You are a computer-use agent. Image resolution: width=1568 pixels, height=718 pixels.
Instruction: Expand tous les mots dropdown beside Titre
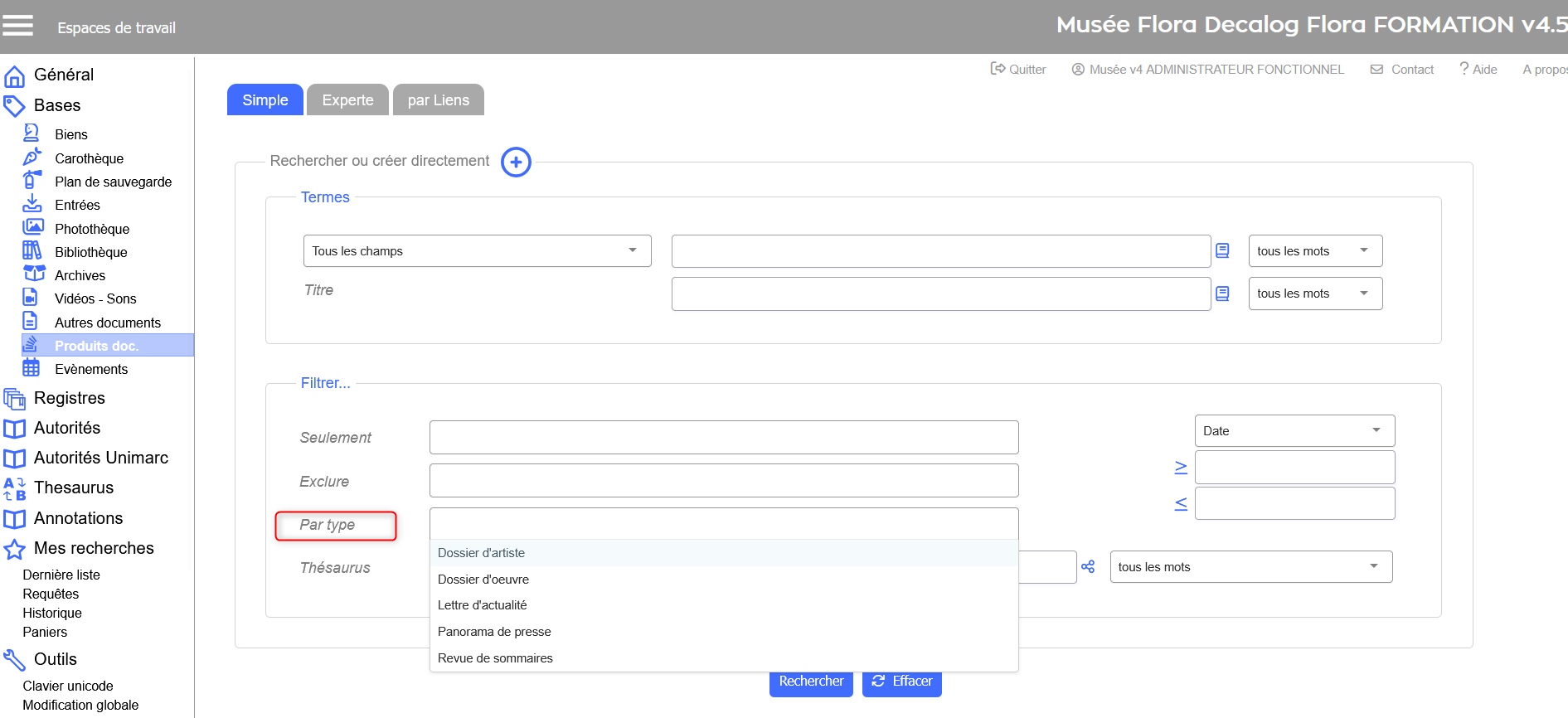click(1314, 294)
